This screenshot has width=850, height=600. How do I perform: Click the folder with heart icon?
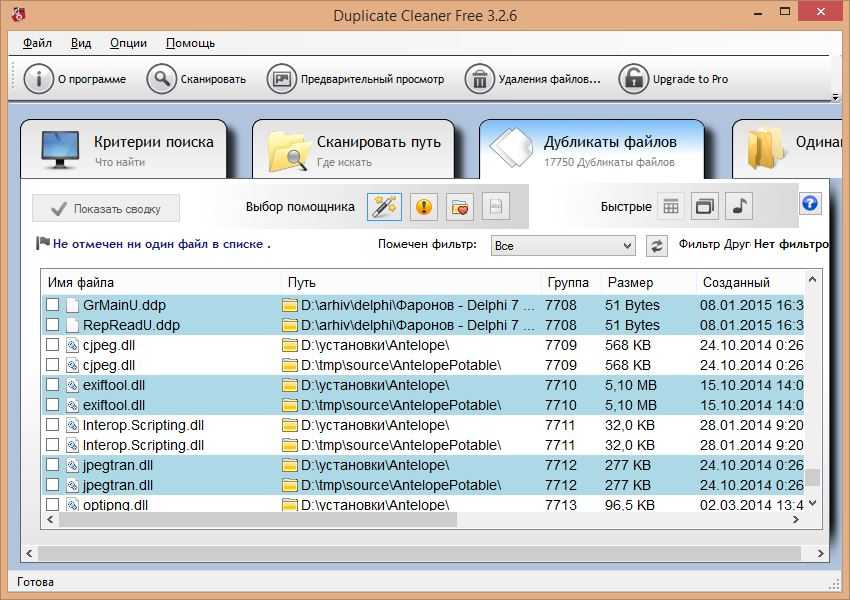[460, 207]
